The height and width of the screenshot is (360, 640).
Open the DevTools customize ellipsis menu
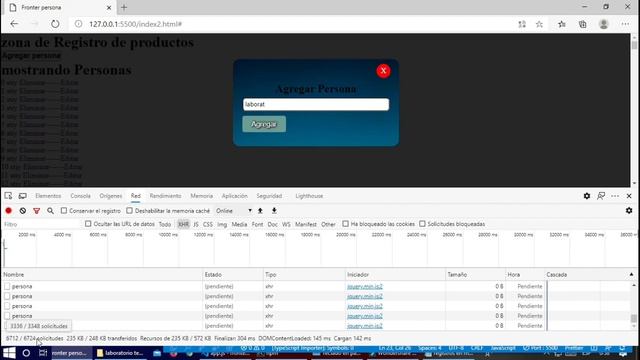coord(615,196)
